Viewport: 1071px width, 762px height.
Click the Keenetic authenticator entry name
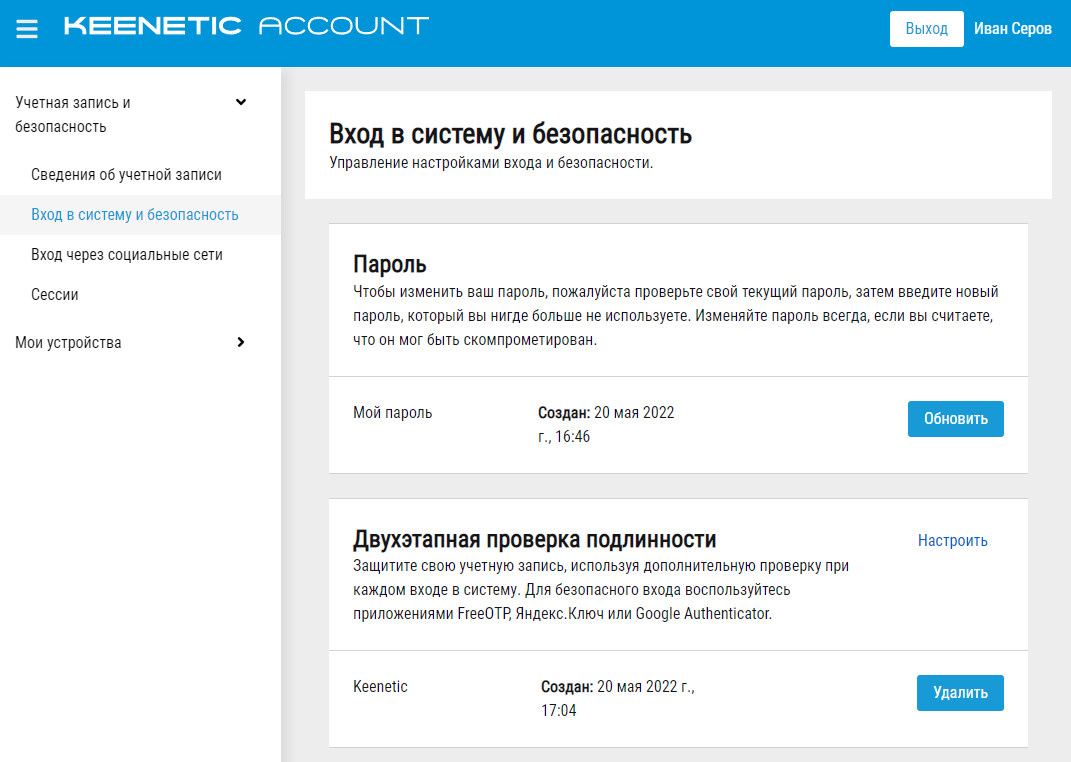point(380,687)
